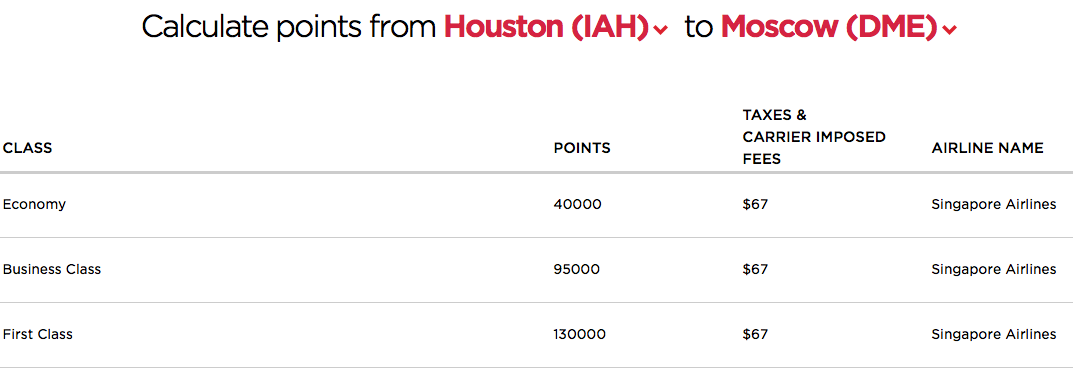Select the Economy class row
This screenshot has width=1073, height=373.
click(536, 205)
